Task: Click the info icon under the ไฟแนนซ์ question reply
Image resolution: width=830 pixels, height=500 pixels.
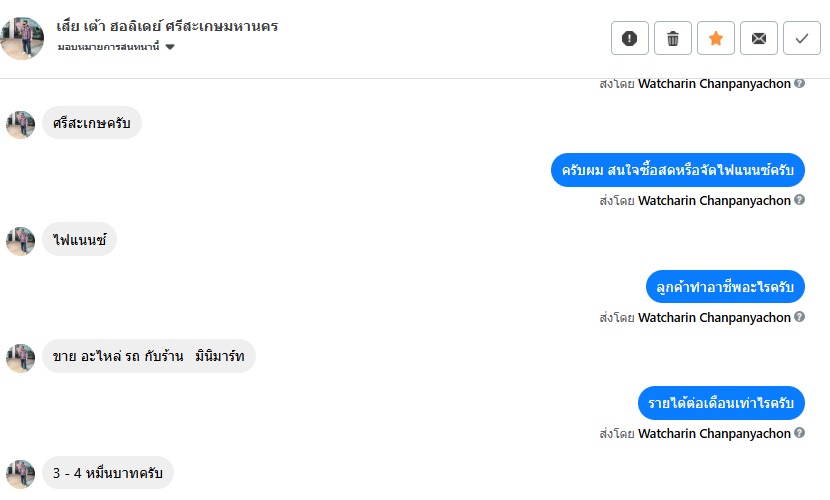Action: click(799, 200)
